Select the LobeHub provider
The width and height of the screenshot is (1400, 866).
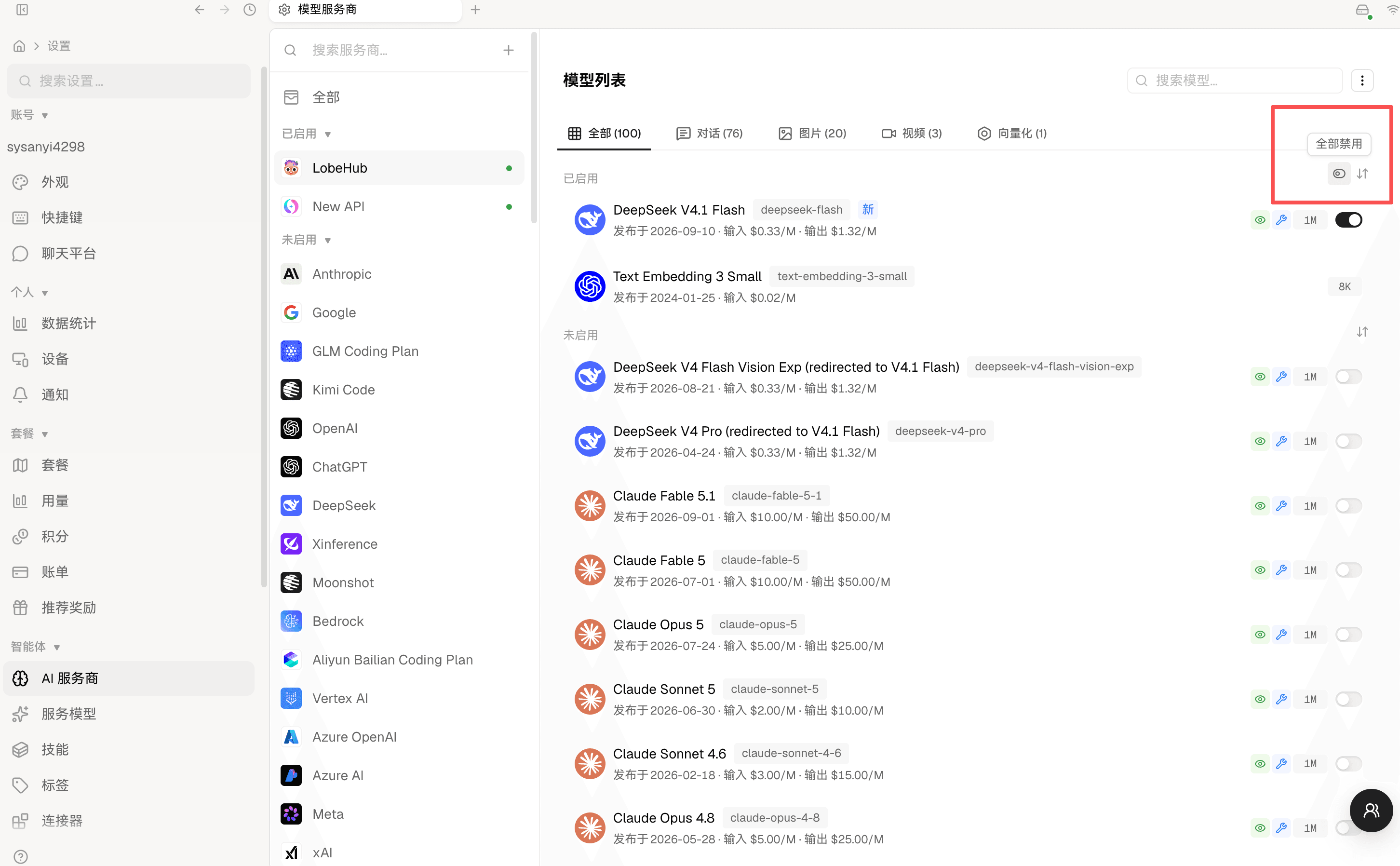coord(399,168)
